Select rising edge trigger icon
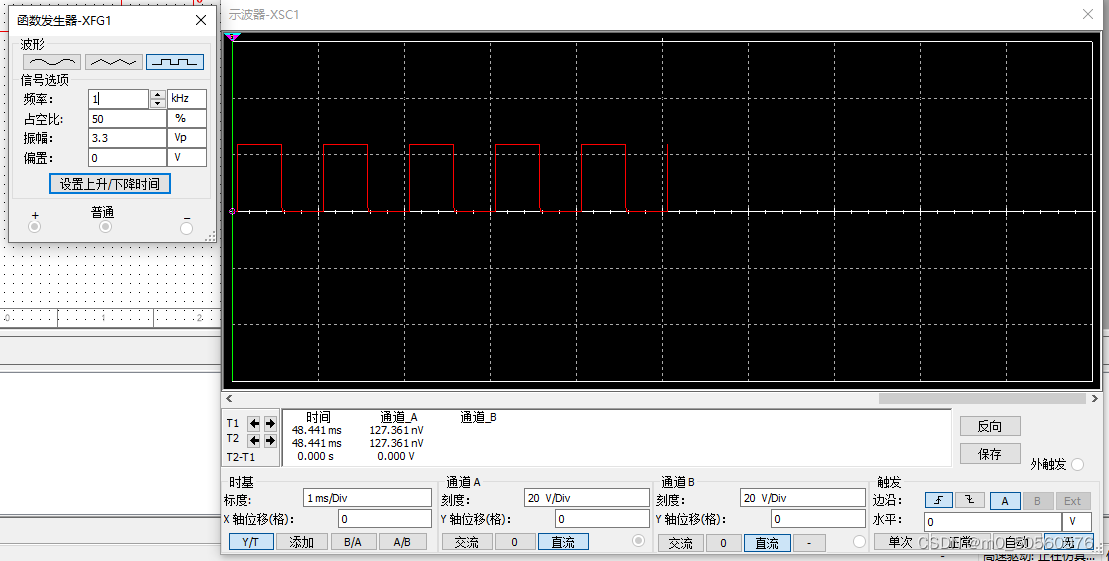Image resolution: width=1109 pixels, height=561 pixels. coord(939,500)
